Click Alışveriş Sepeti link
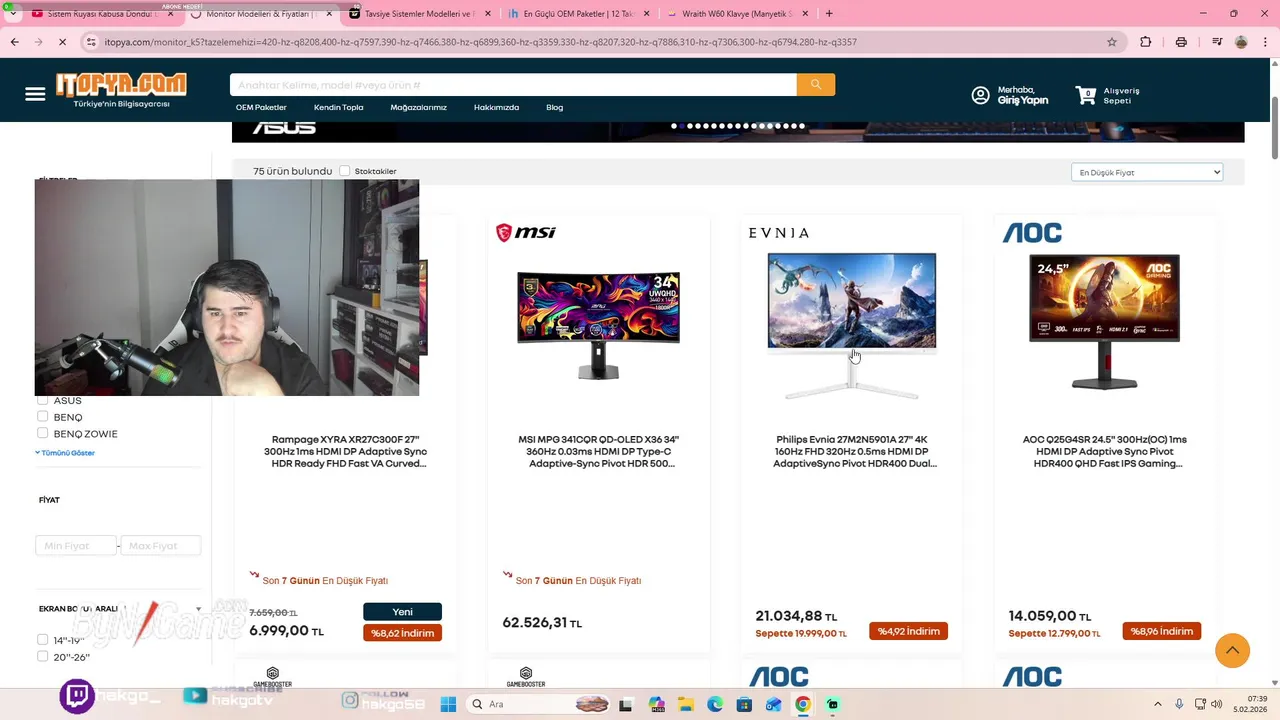 pyautogui.click(x=1121, y=95)
